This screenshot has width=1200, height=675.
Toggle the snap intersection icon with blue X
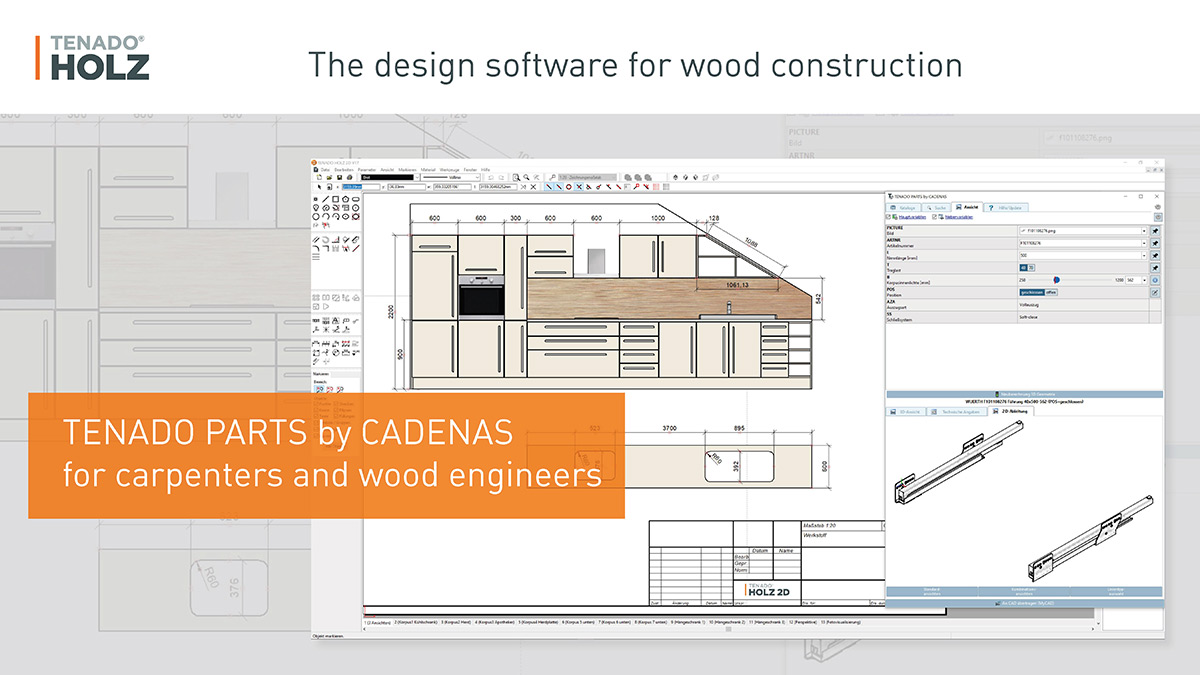tap(579, 187)
